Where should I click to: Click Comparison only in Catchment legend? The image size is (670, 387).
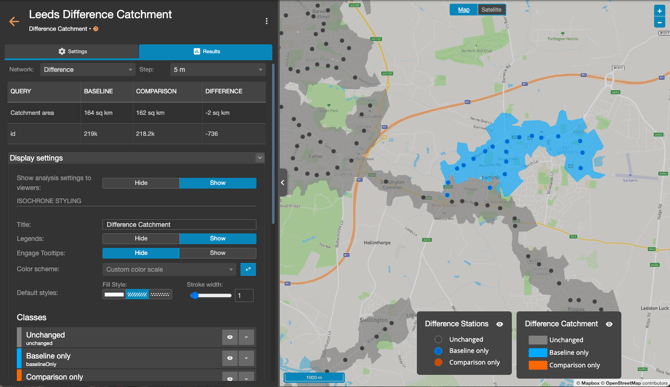tap(574, 365)
